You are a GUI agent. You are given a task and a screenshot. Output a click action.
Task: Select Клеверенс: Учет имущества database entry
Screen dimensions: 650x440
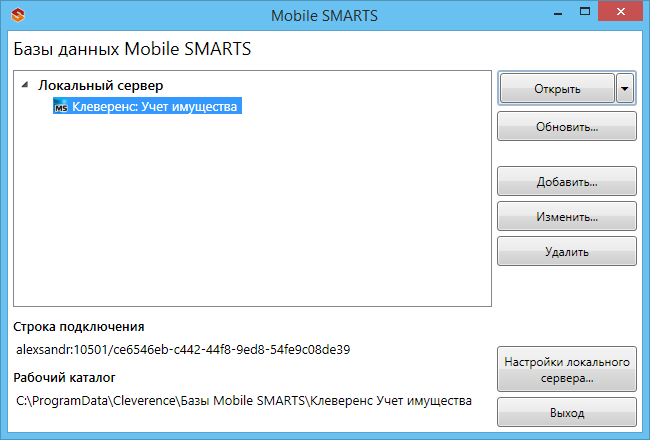[147, 106]
